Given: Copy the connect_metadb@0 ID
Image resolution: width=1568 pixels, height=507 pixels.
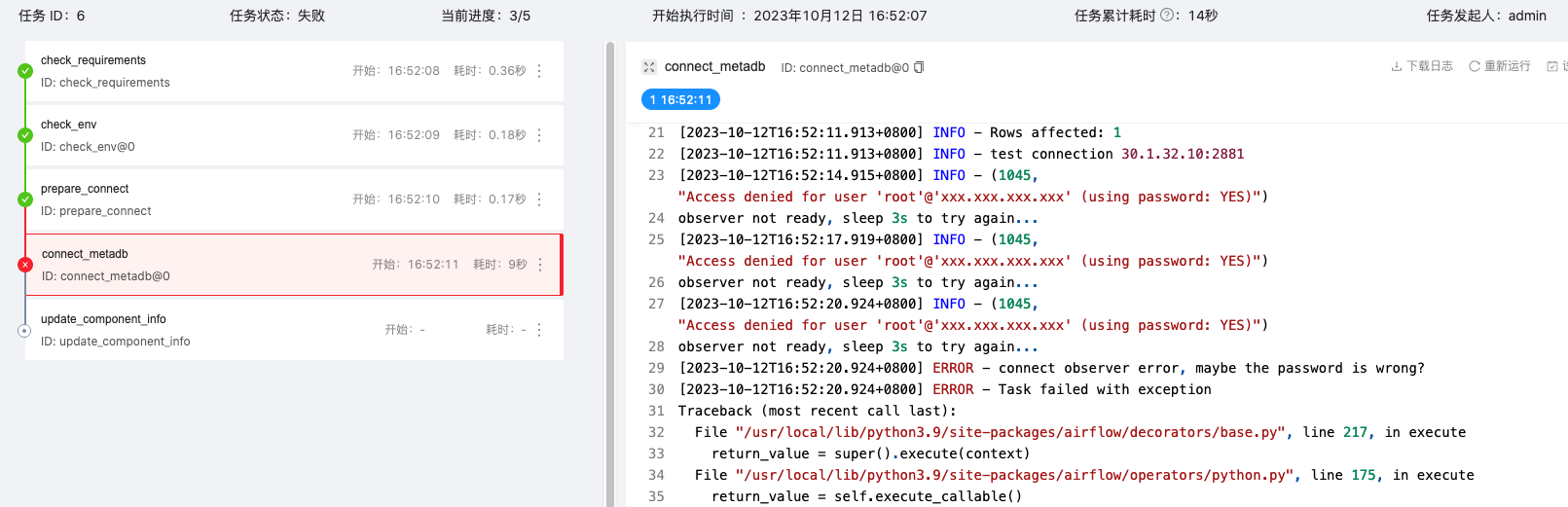Looking at the screenshot, I should [919, 67].
